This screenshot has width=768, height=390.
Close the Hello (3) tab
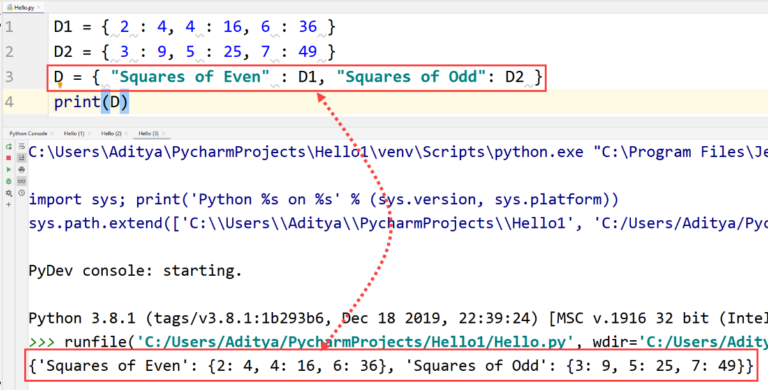164,133
